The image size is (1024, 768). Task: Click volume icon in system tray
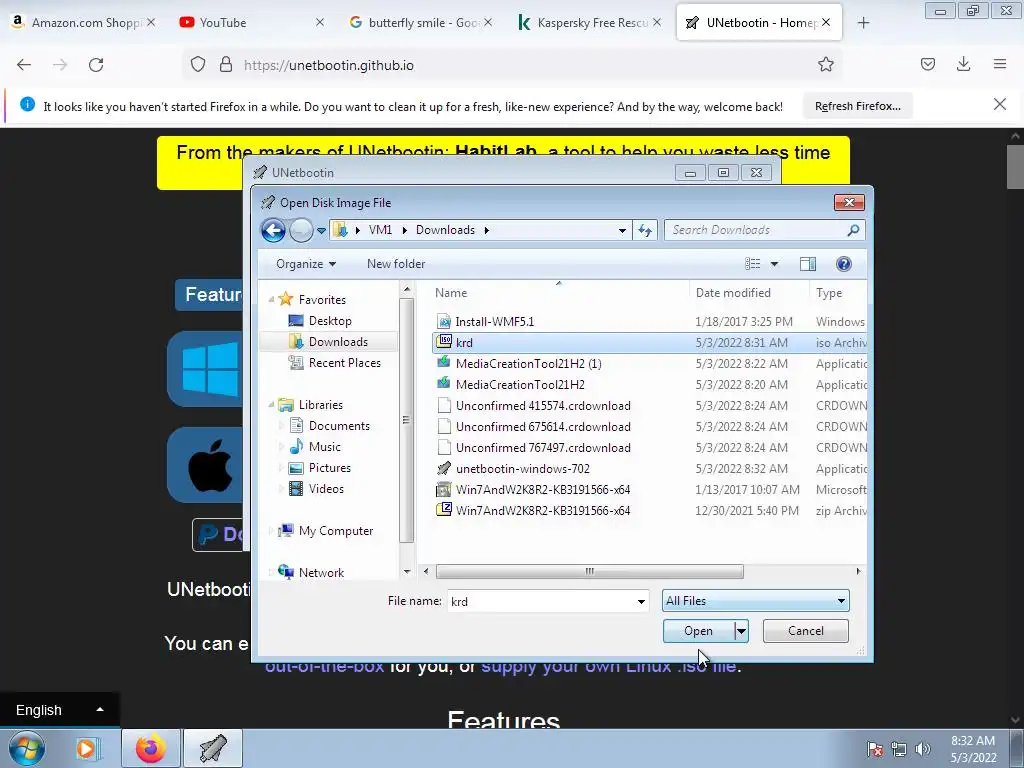pyautogui.click(x=923, y=749)
